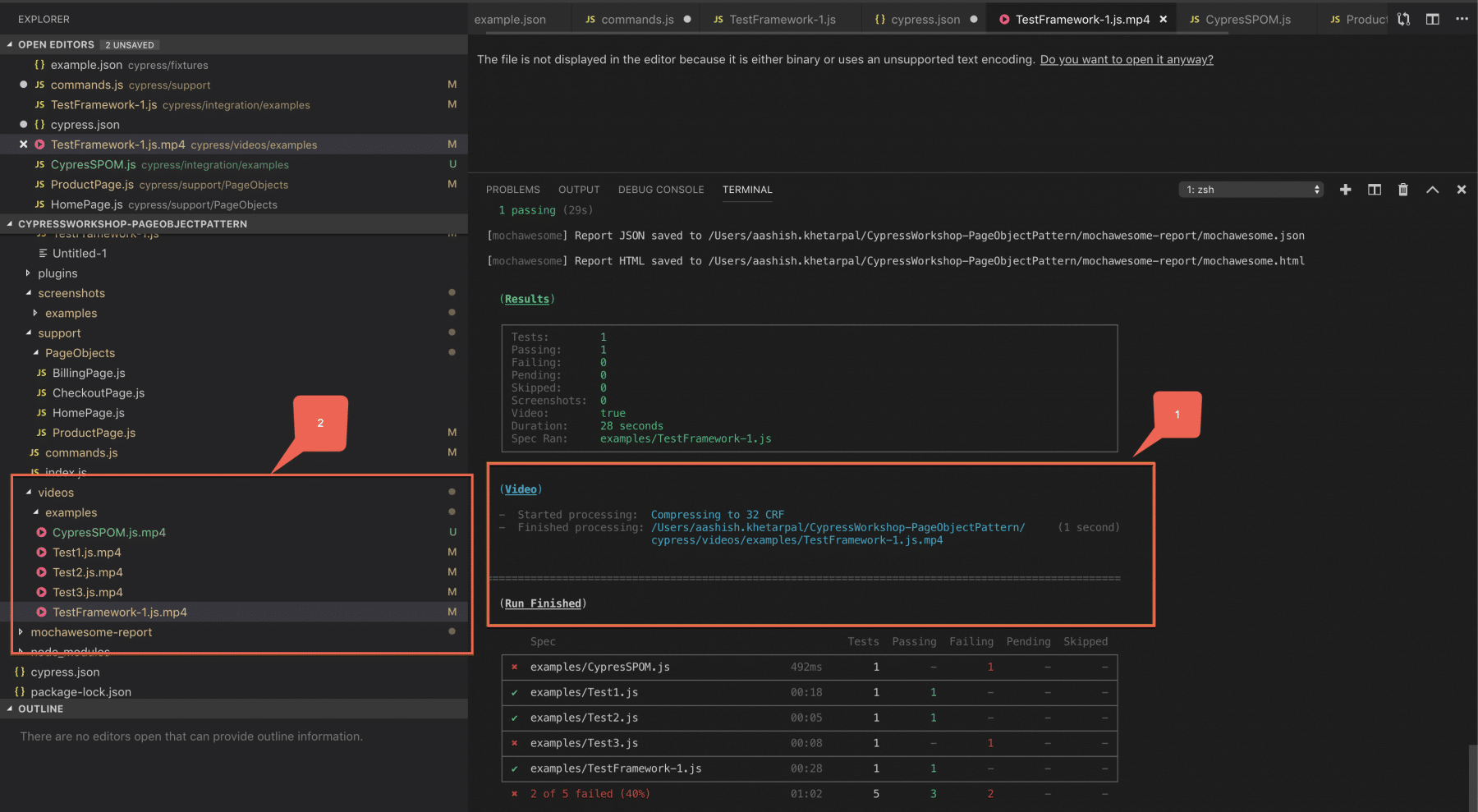This screenshot has width=1478, height=812.
Task: Open the compare changes icon in editor toolbar
Action: (1404, 19)
